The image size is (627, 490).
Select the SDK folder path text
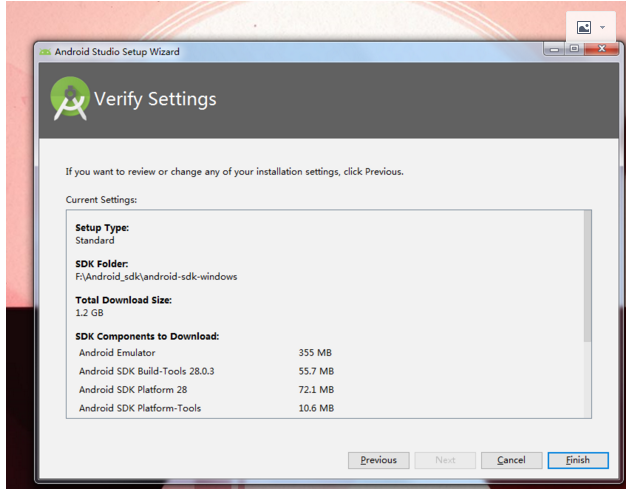[156, 277]
